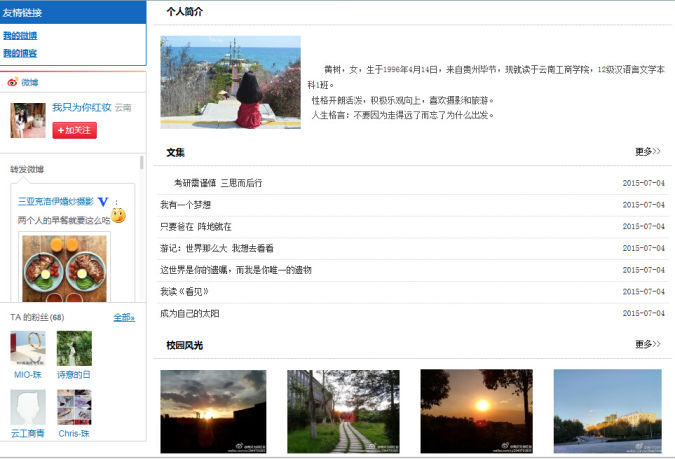Open fan avatar MIO-珠
Image resolution: width=675 pixels, height=459 pixels.
[28, 349]
